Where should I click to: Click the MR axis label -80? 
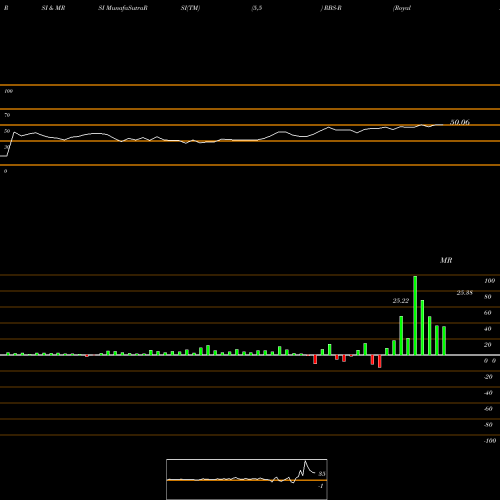(x=488, y=425)
